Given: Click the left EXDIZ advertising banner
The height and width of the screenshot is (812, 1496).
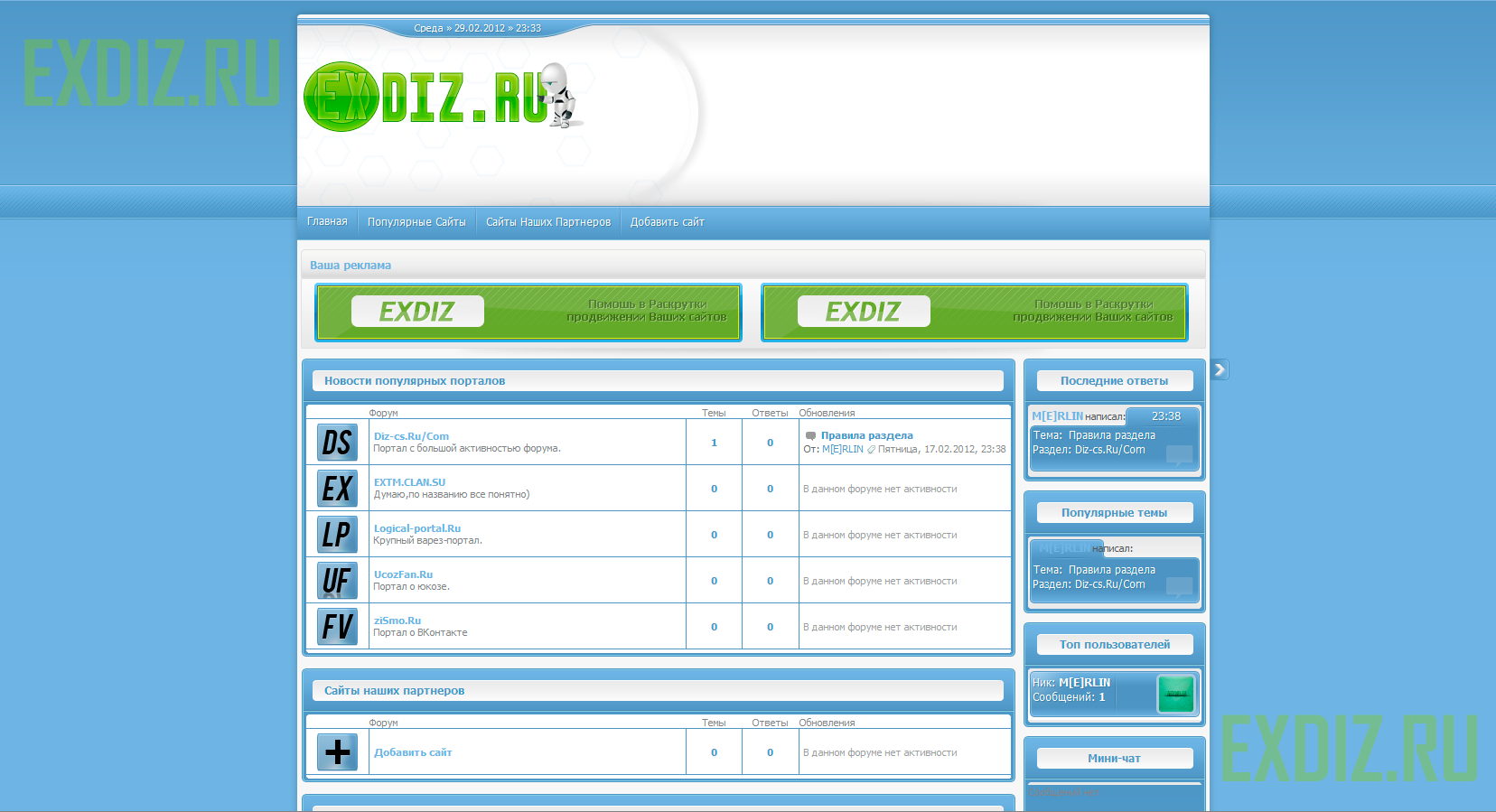Looking at the screenshot, I should coord(528,313).
